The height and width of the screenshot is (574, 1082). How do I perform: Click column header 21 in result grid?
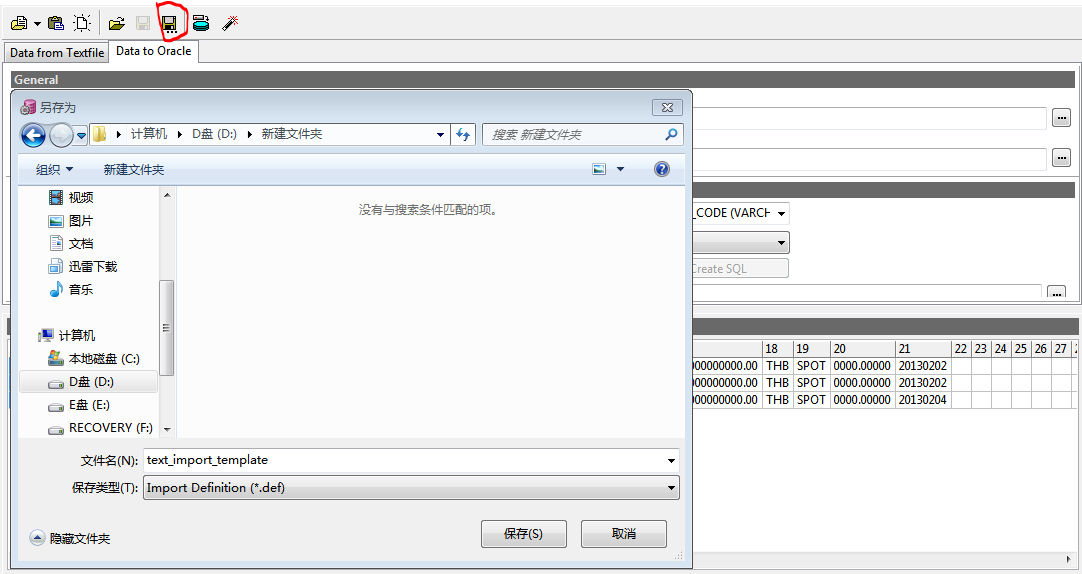point(923,348)
